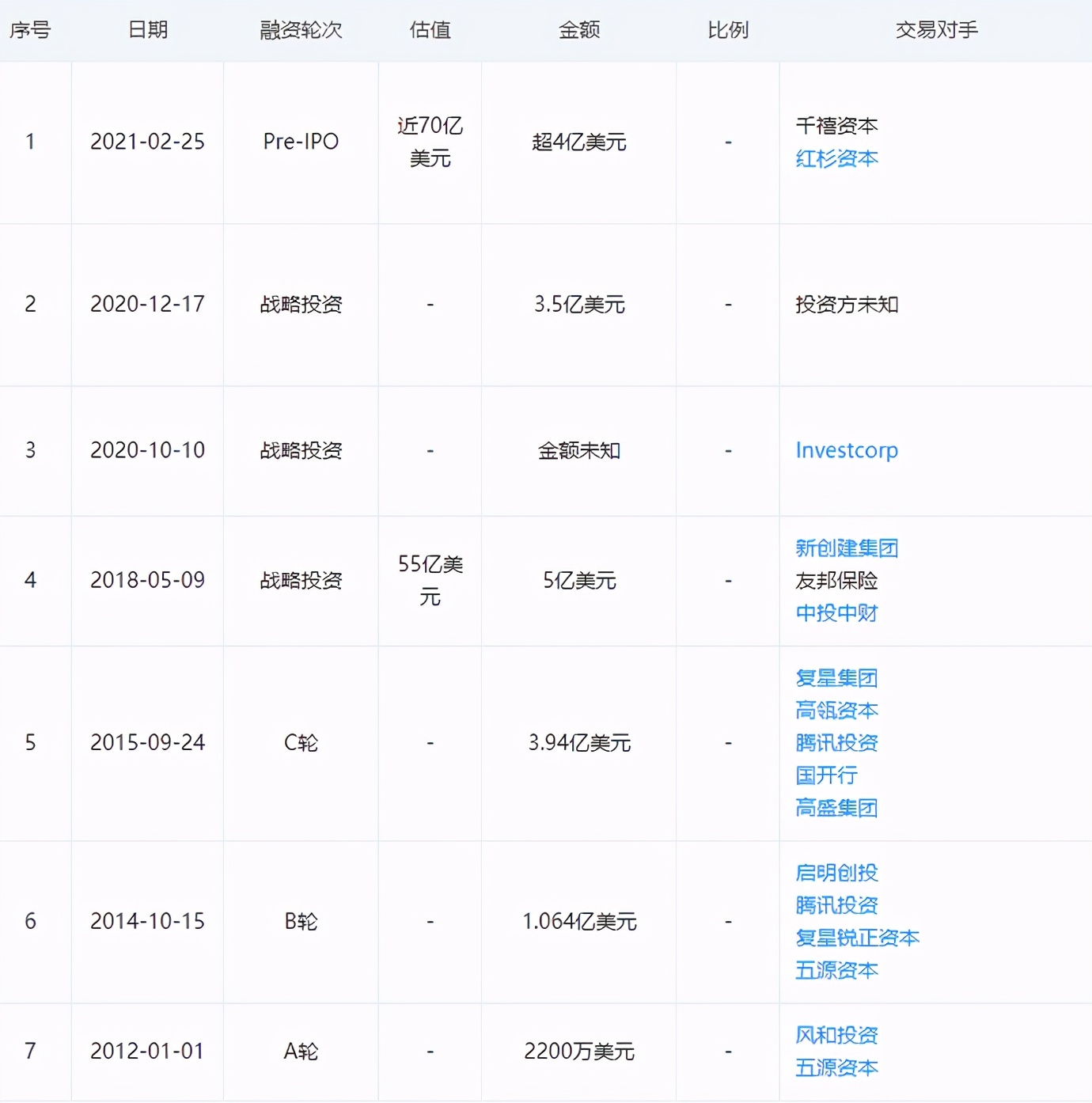This screenshot has height=1103, width=1092.
Task: Click the 高瓴资本 link
Action: 836,711
